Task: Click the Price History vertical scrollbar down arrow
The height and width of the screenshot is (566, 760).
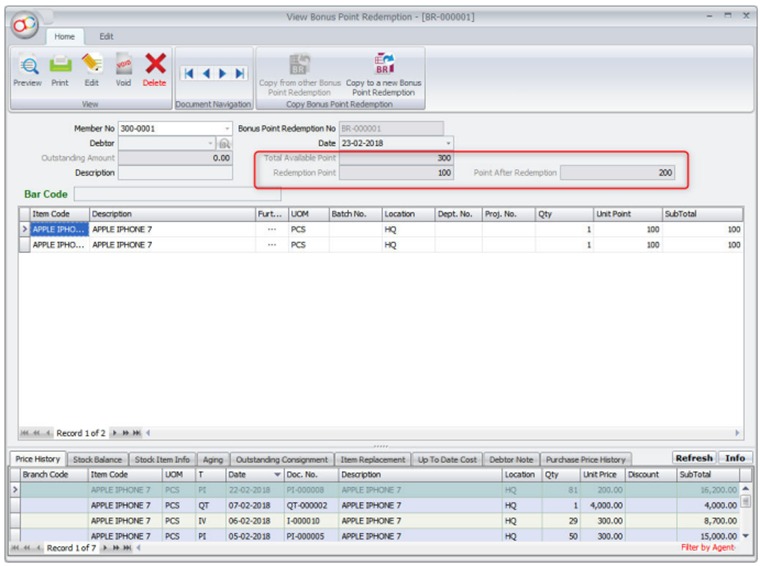Action: click(745, 536)
